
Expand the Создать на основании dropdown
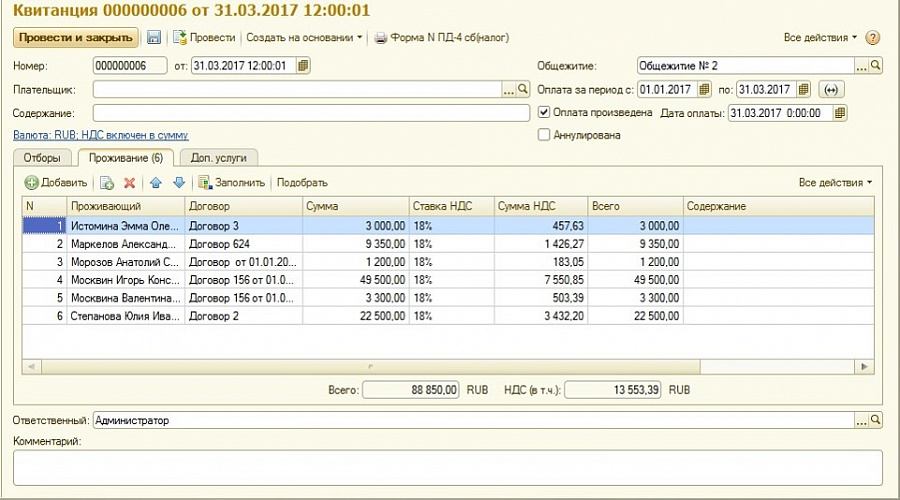[305, 37]
